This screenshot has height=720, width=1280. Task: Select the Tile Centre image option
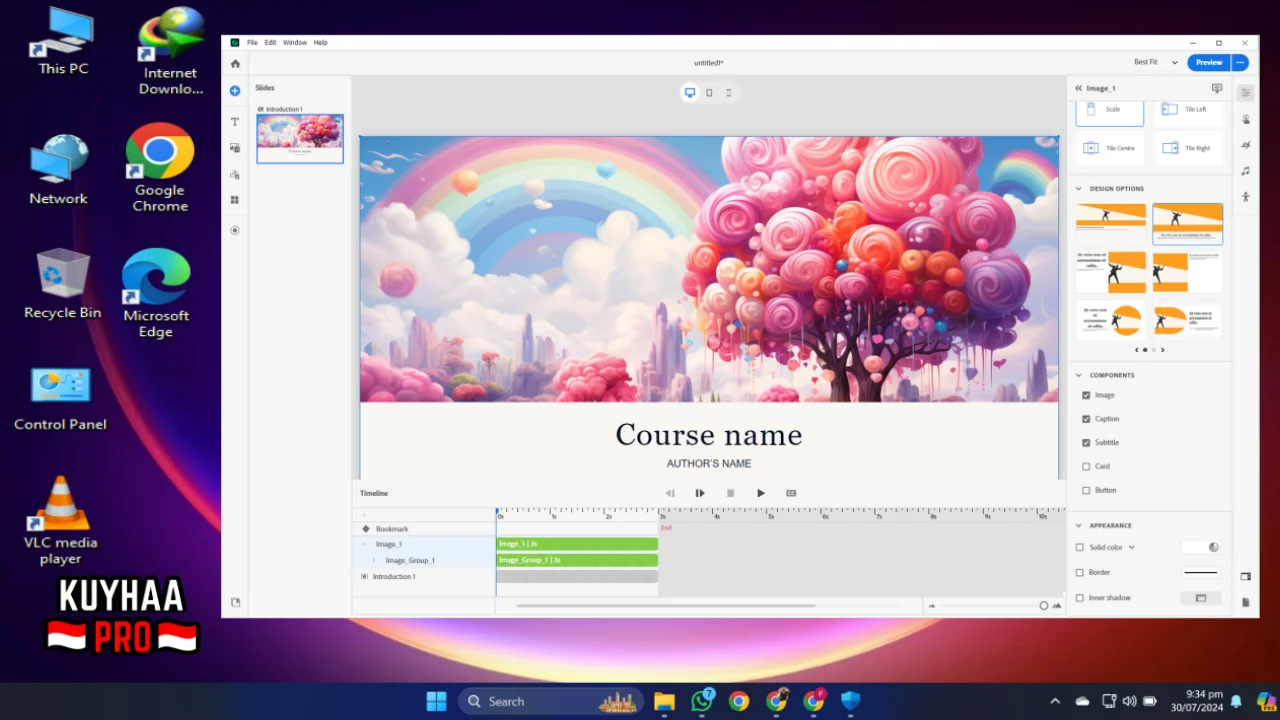coord(1110,148)
